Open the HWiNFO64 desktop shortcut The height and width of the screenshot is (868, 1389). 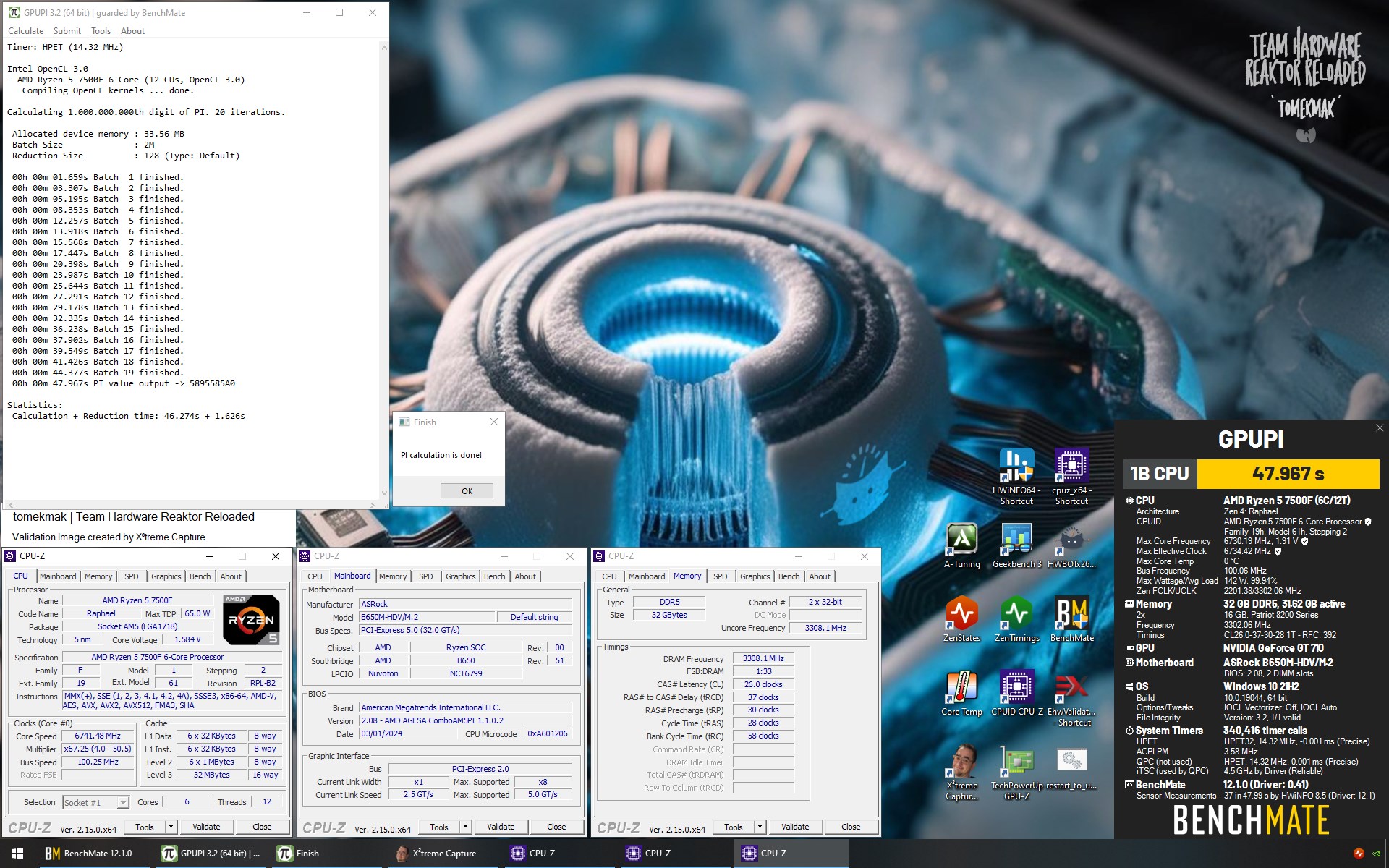1016,476
